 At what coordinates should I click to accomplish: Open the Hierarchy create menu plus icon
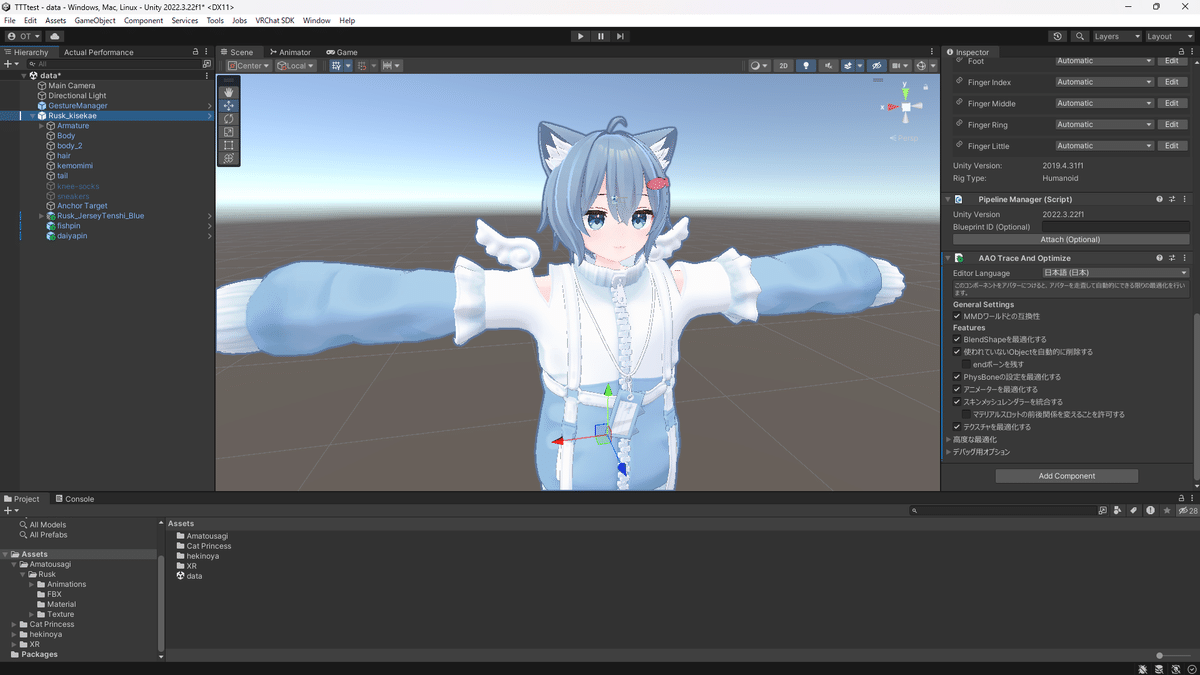coord(8,63)
